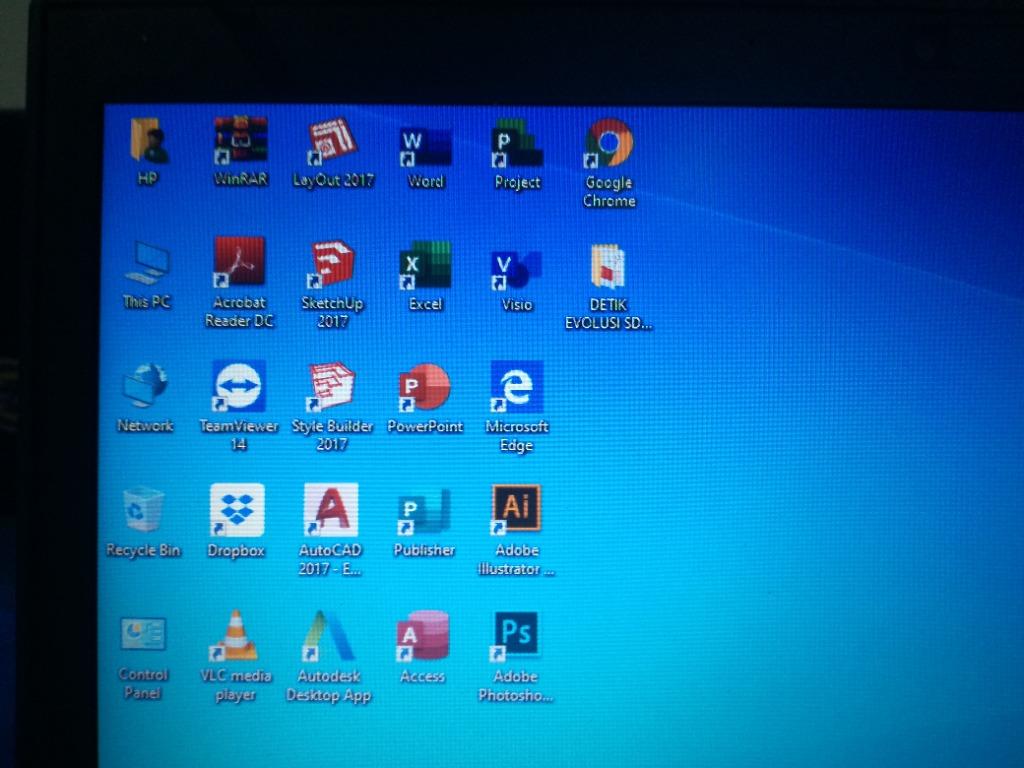Viewport: 1024px width, 768px height.
Task: Select the LayOut 2017 shortcut icon
Action: click(332, 140)
